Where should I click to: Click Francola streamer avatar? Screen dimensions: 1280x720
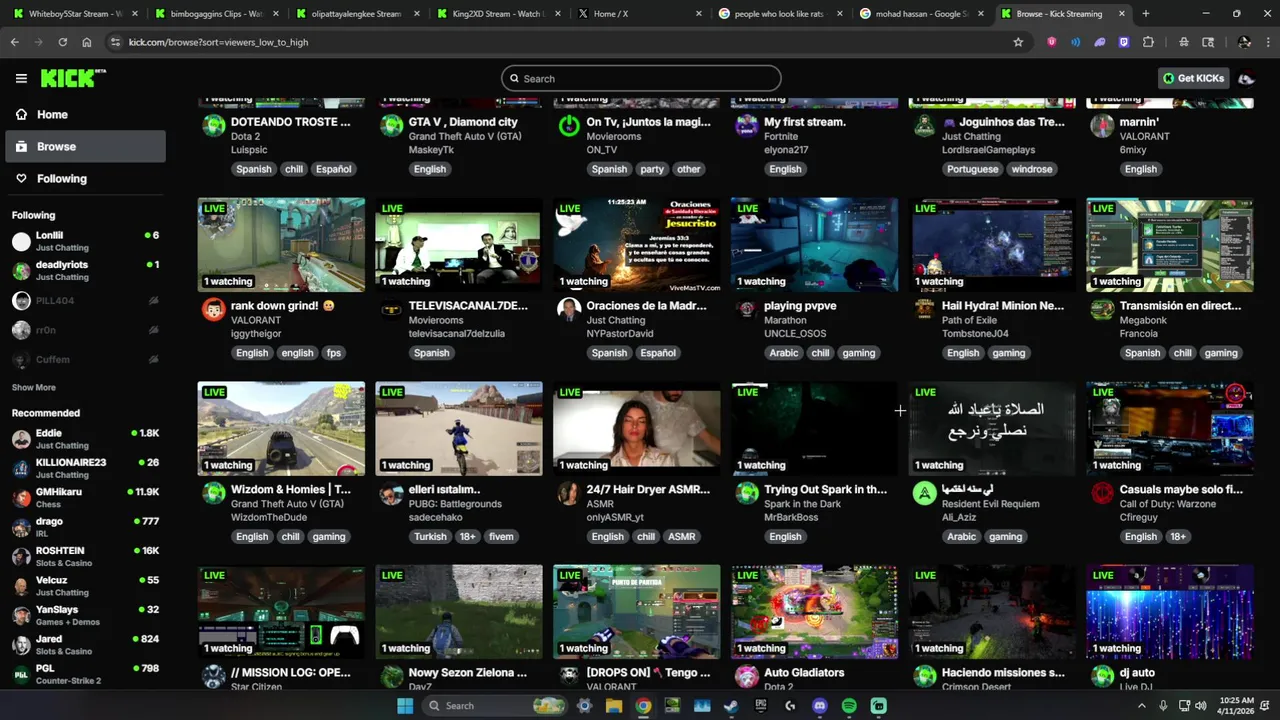(1103, 309)
